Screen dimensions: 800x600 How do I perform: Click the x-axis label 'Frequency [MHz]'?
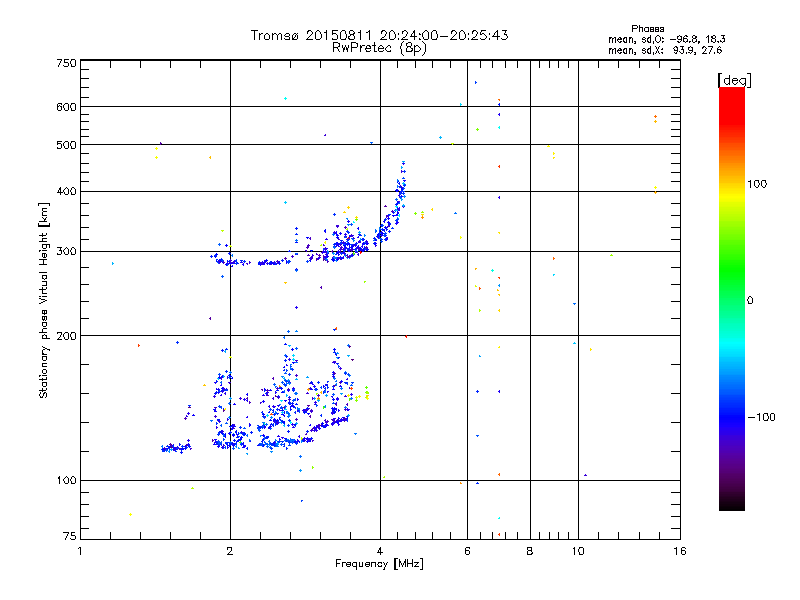pyautogui.click(x=379, y=564)
